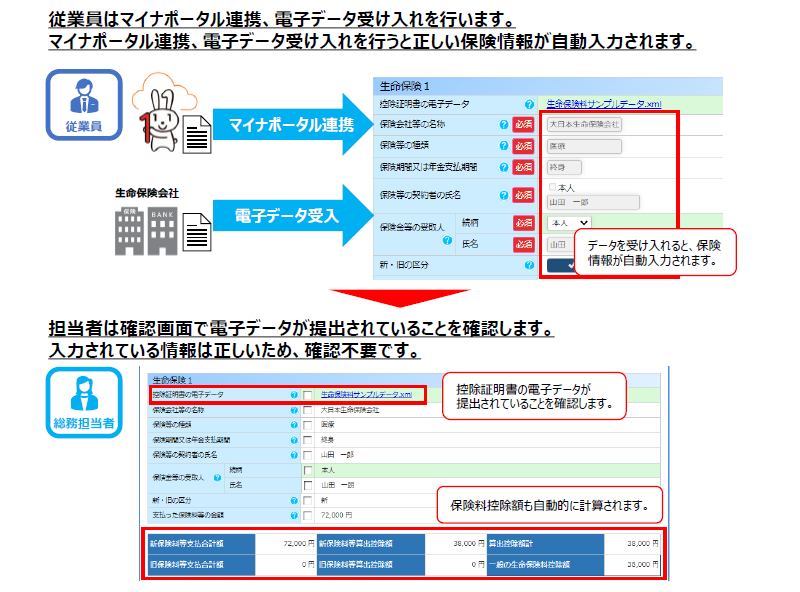
Task: Click the help icon beside 保険等の種類 in entry form
Action: click(x=504, y=145)
